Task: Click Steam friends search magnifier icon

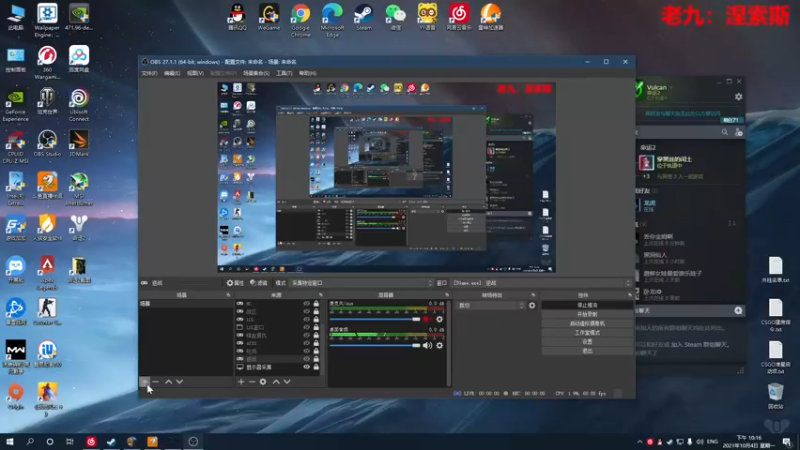Action: [724, 132]
